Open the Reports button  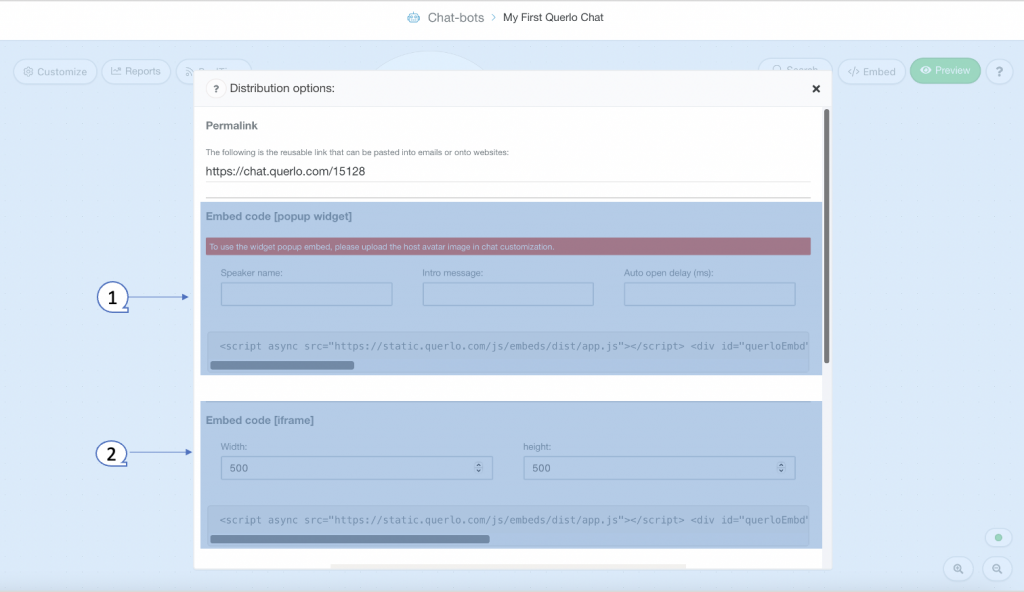tap(136, 71)
